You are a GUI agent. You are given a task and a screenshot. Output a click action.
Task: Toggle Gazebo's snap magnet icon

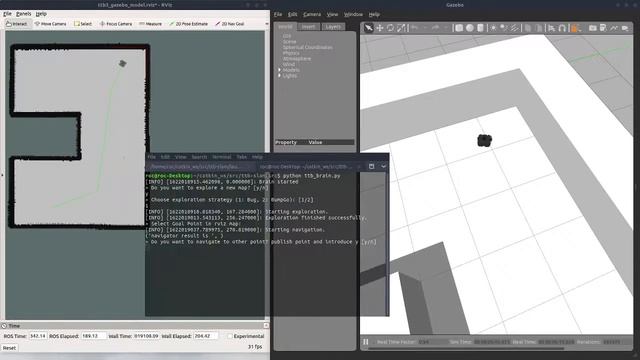tap(562, 28)
